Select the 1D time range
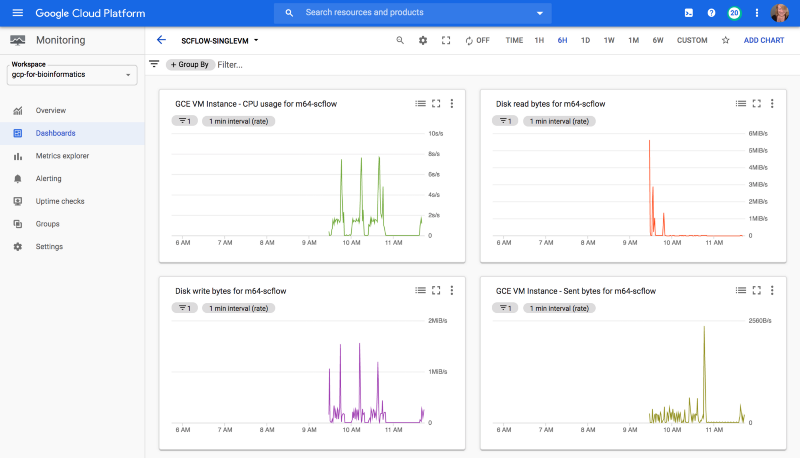 [585, 40]
